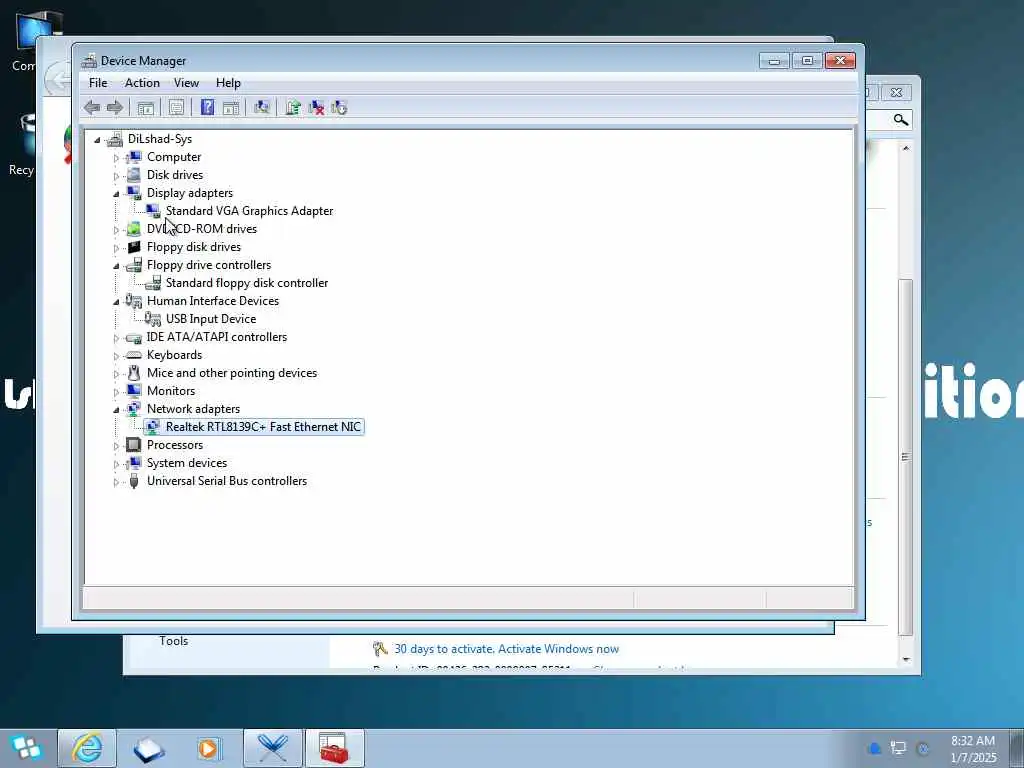Viewport: 1024px width, 768px height.
Task: Select the Disk drives category icon
Action: pos(133,175)
